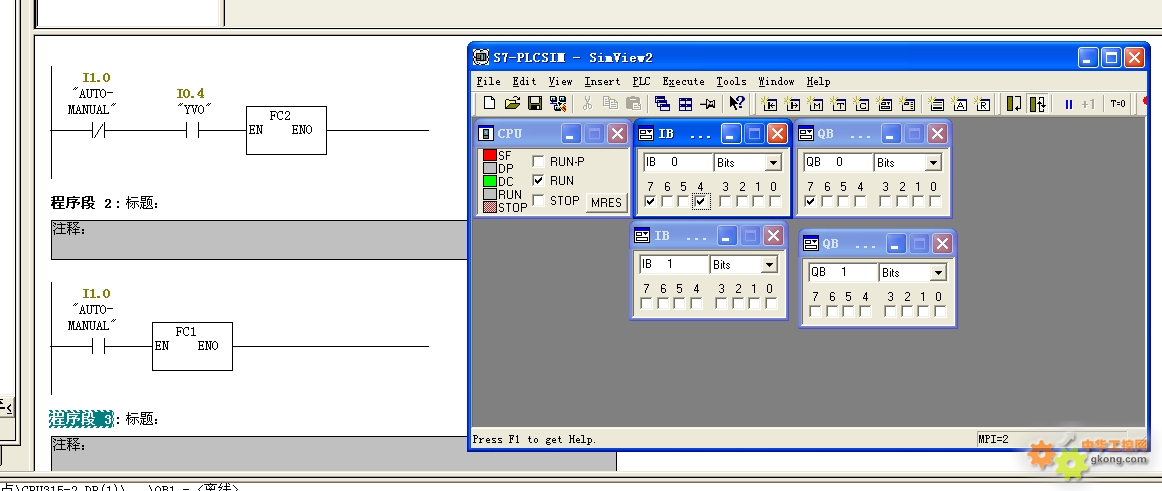Open the Window menu
This screenshot has height=491, width=1162.
[776, 81]
